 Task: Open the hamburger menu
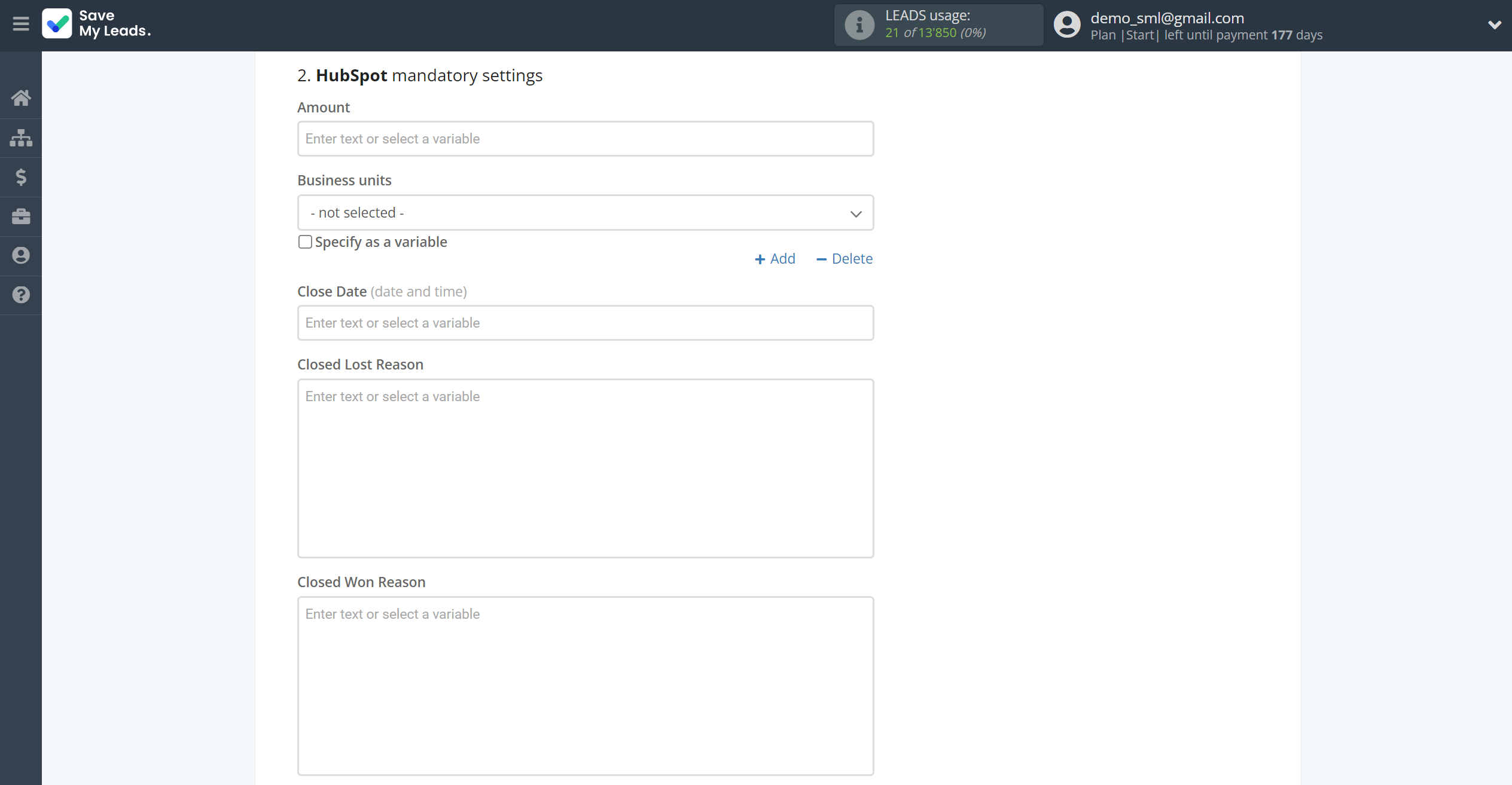(x=21, y=24)
